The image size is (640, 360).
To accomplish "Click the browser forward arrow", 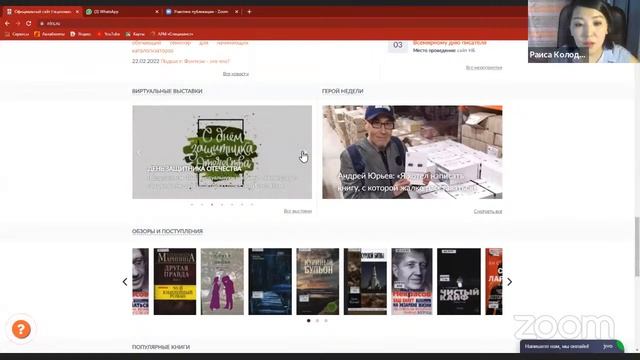I will (18, 24).
